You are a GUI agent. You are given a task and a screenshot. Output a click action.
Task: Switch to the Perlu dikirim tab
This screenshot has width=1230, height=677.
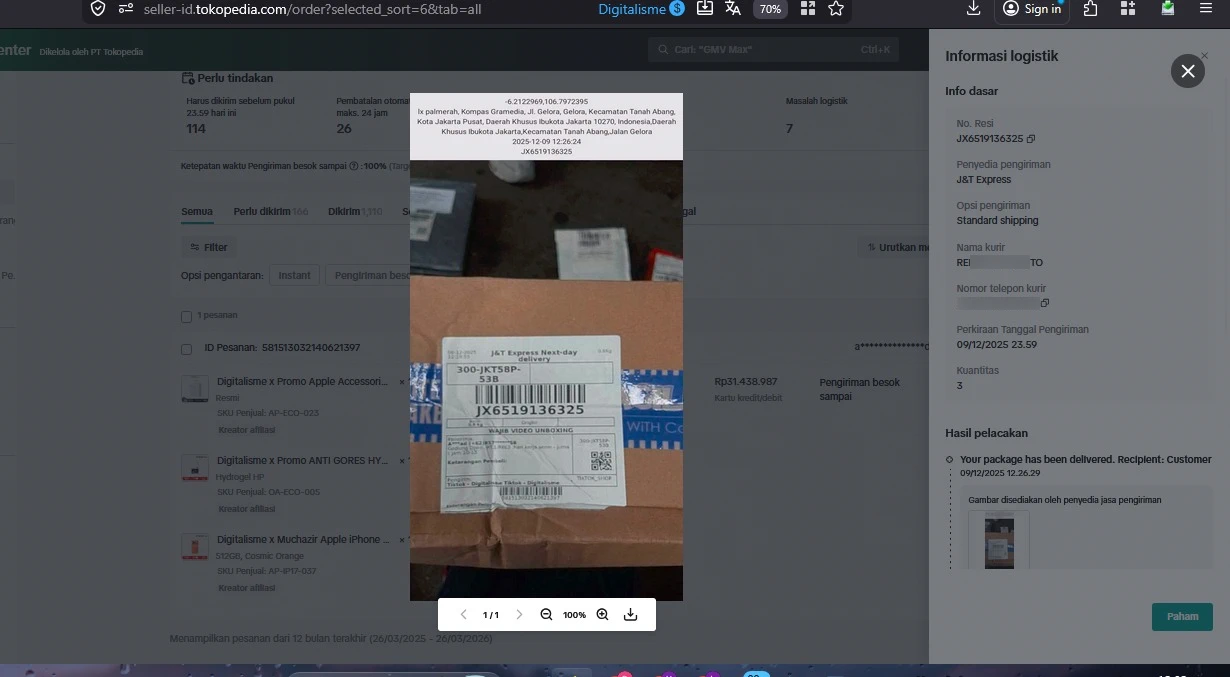tap(270, 212)
